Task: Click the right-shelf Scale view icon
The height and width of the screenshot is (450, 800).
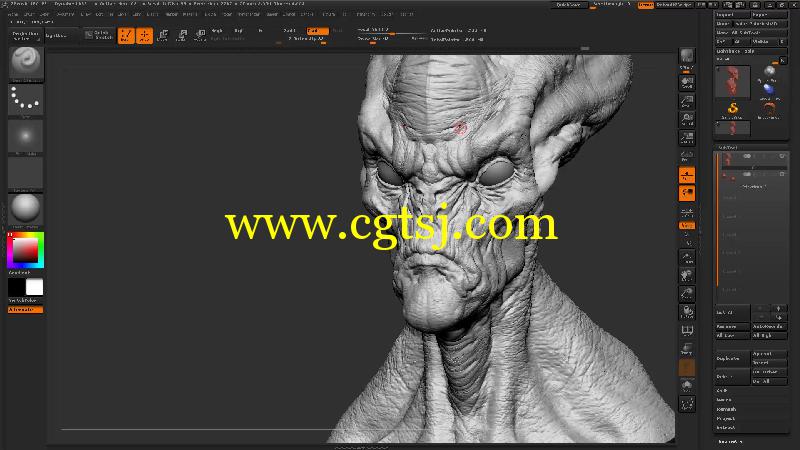Action: 687,294
